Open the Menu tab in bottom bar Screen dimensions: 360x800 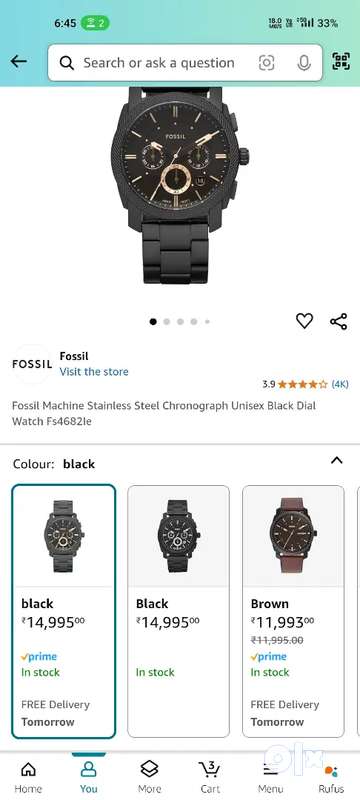tap(270, 777)
